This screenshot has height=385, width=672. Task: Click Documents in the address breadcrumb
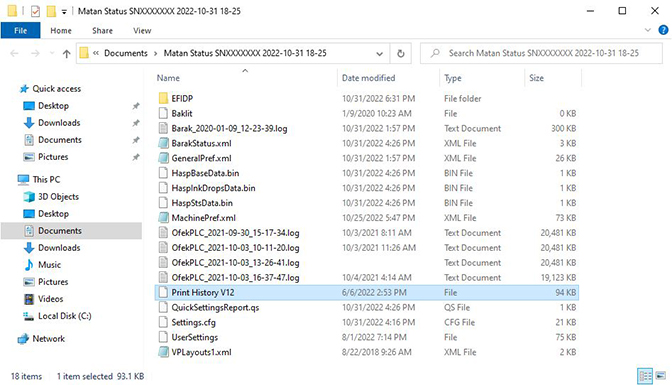(126, 53)
